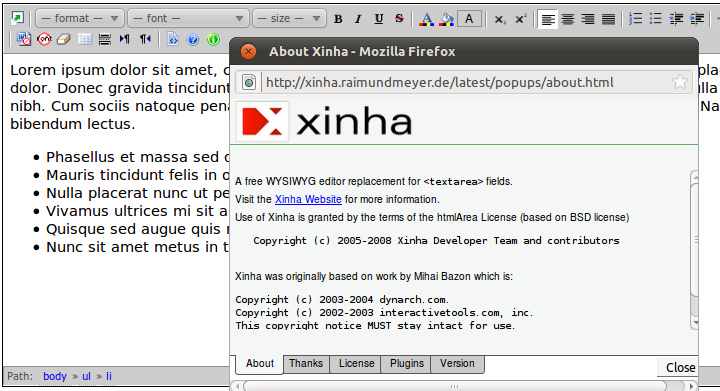Set right-to-left text direction

click(145, 39)
